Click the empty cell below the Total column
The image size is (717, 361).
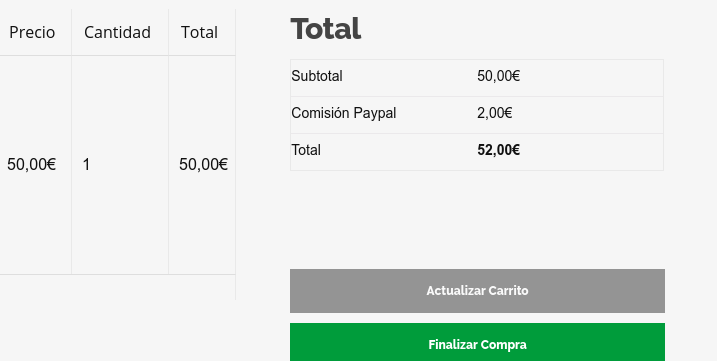(x=202, y=287)
